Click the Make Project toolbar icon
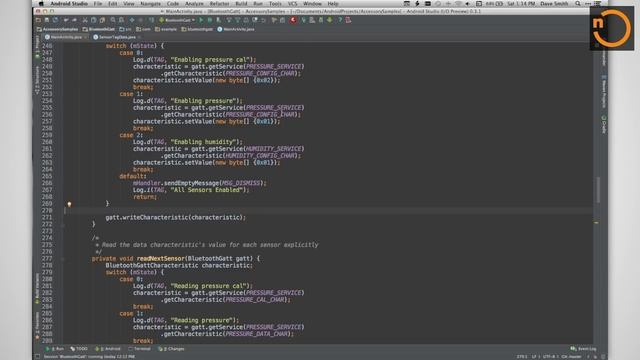This screenshot has width=640, height=360. coord(151,20)
